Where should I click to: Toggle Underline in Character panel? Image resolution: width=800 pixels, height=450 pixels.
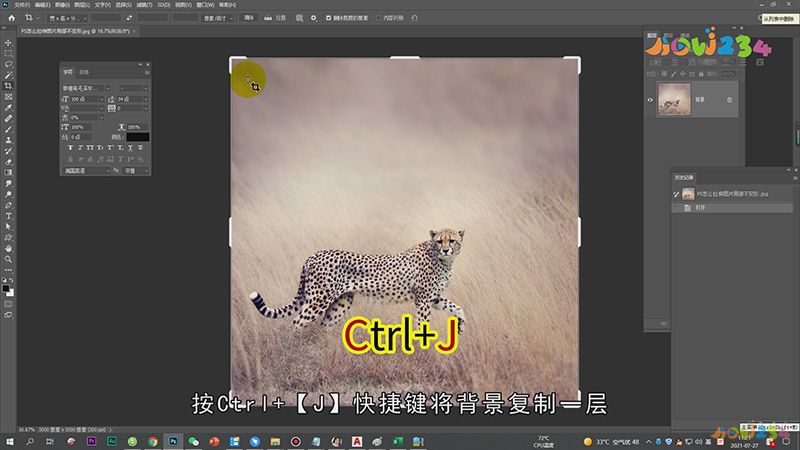(x=130, y=147)
